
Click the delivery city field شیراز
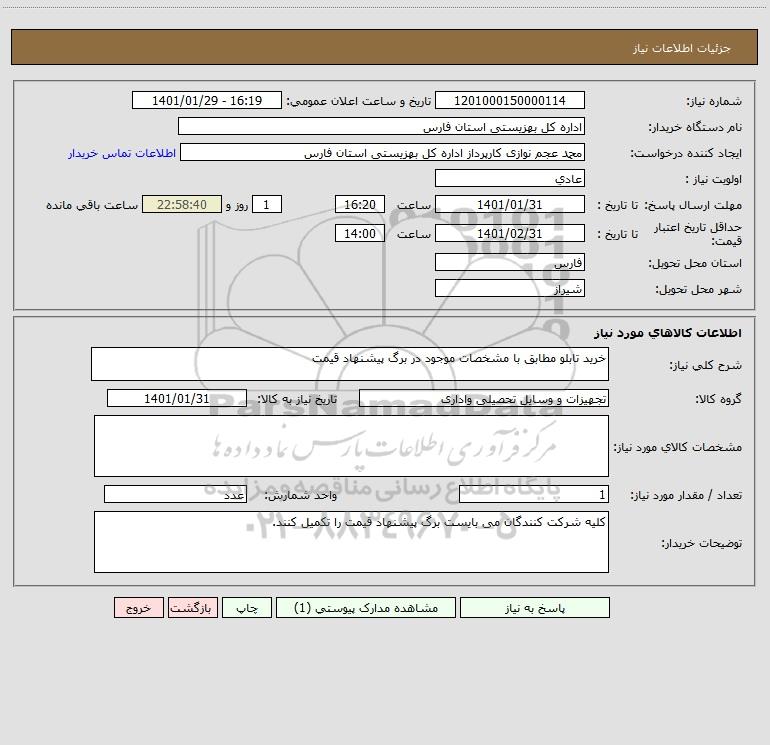510,288
